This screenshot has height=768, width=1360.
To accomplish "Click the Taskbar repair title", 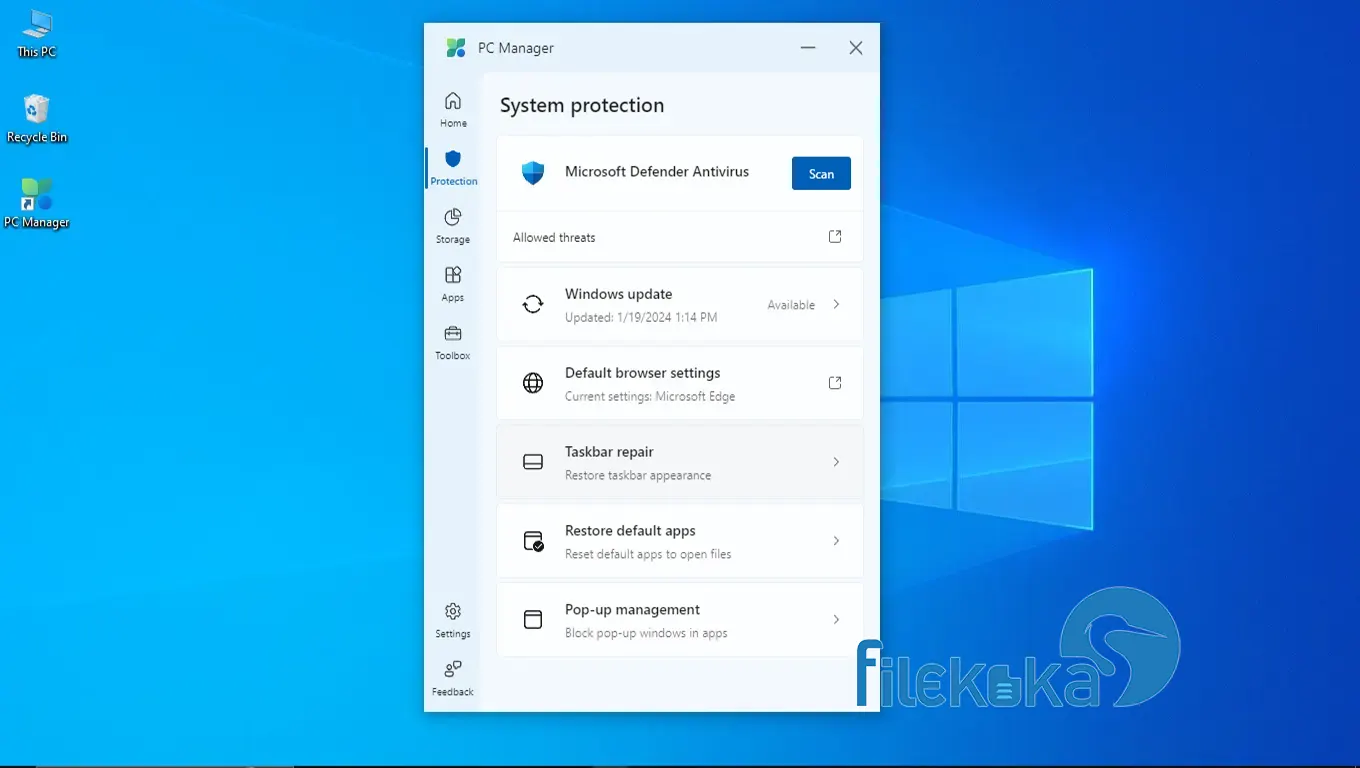I will pyautogui.click(x=609, y=452).
